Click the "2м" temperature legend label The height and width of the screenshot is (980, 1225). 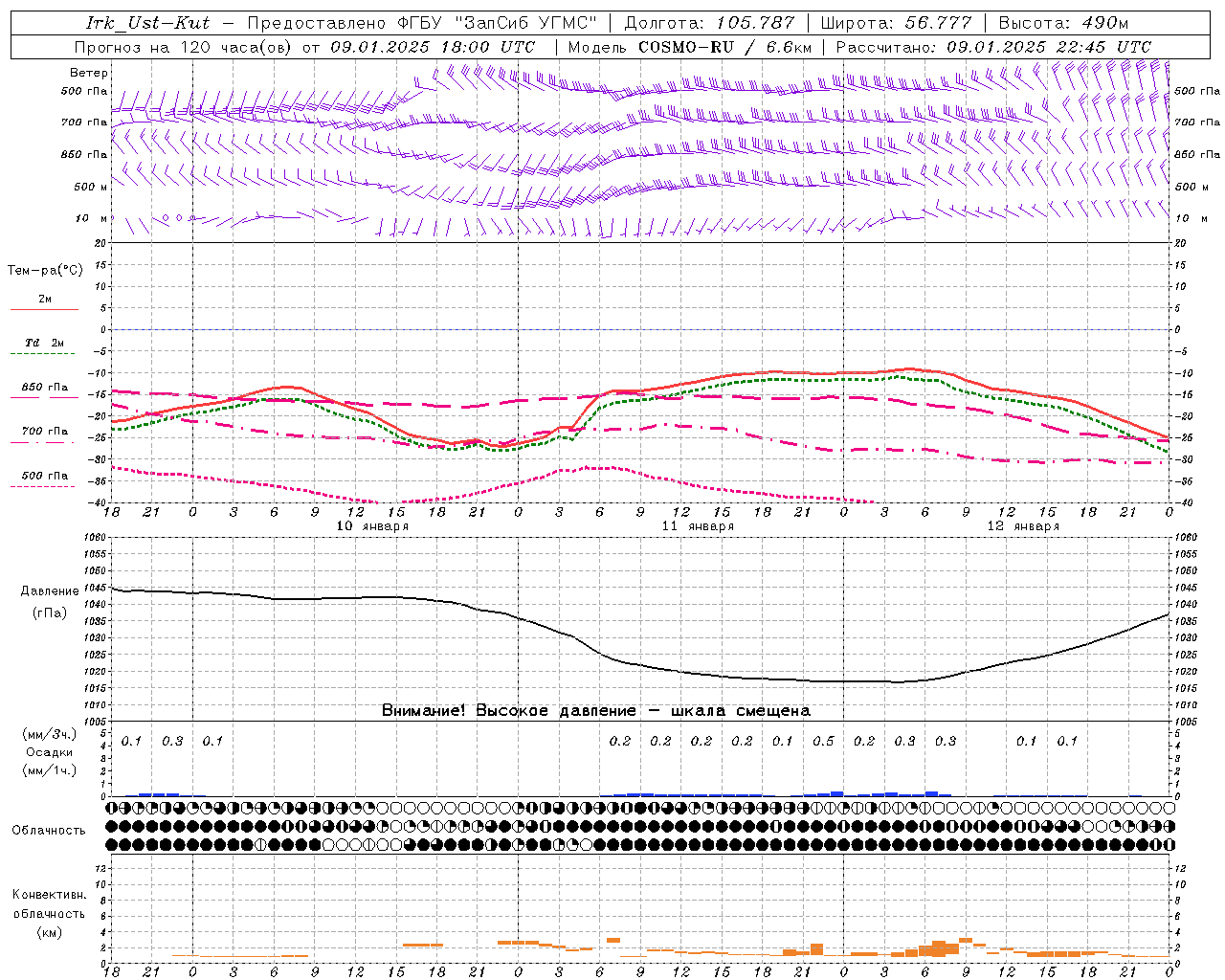click(x=45, y=300)
